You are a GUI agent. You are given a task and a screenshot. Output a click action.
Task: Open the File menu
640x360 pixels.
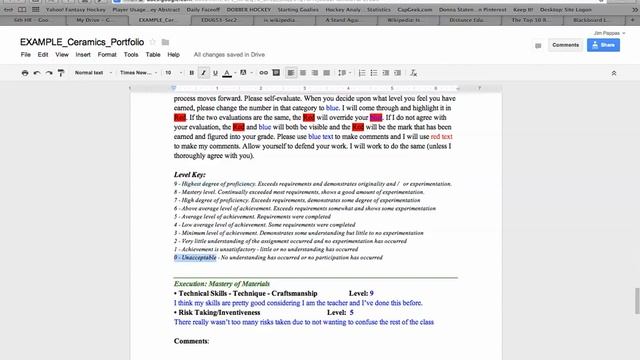[x=25, y=55]
